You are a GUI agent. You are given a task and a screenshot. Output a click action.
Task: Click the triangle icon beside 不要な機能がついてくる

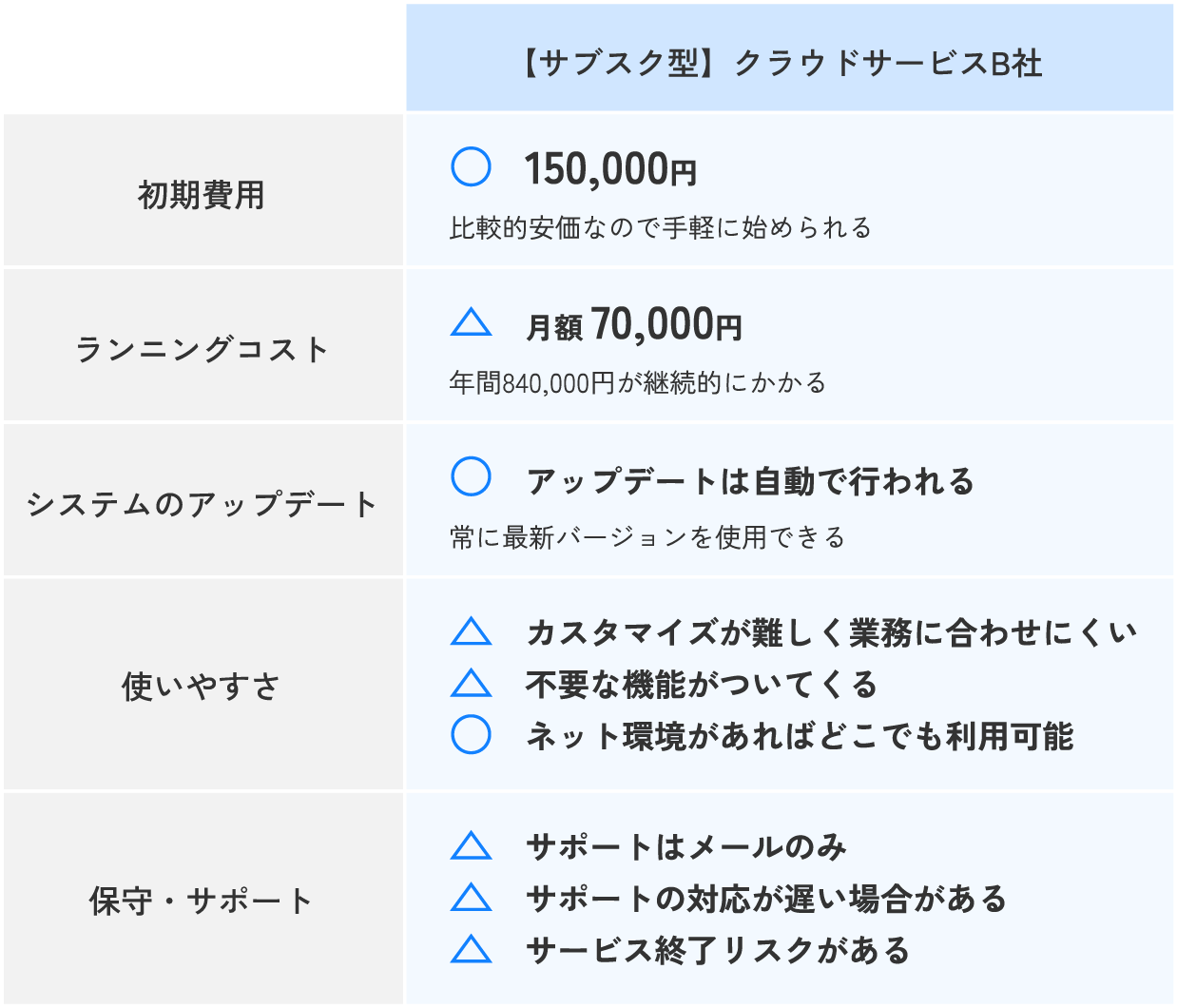point(471,684)
